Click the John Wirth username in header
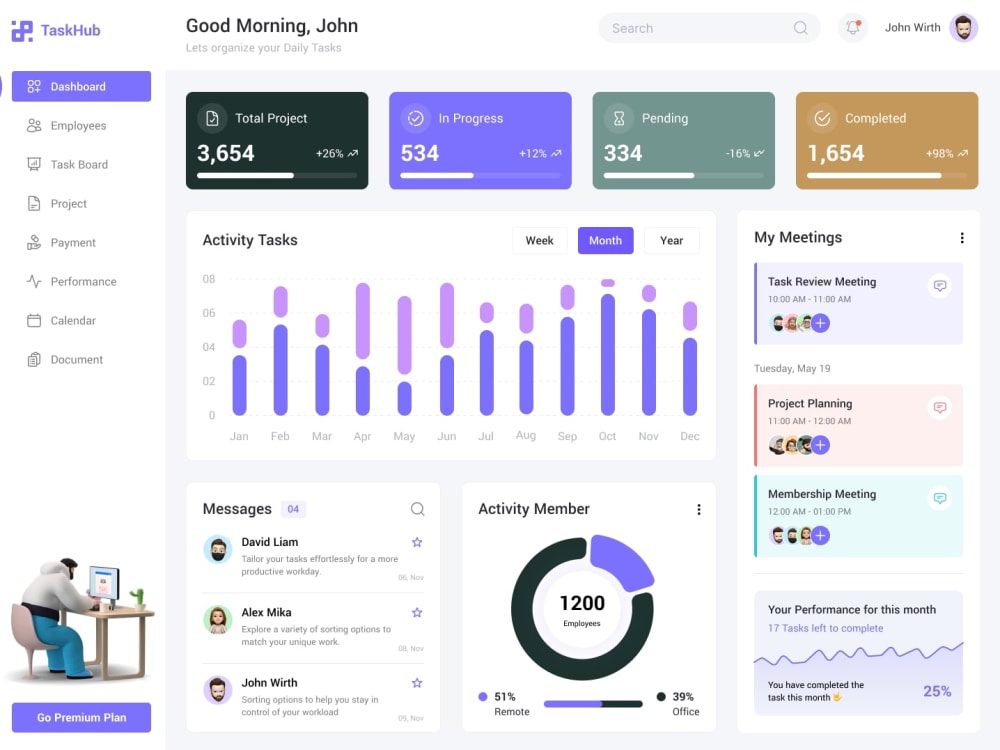This screenshot has width=1000, height=750. [x=913, y=27]
